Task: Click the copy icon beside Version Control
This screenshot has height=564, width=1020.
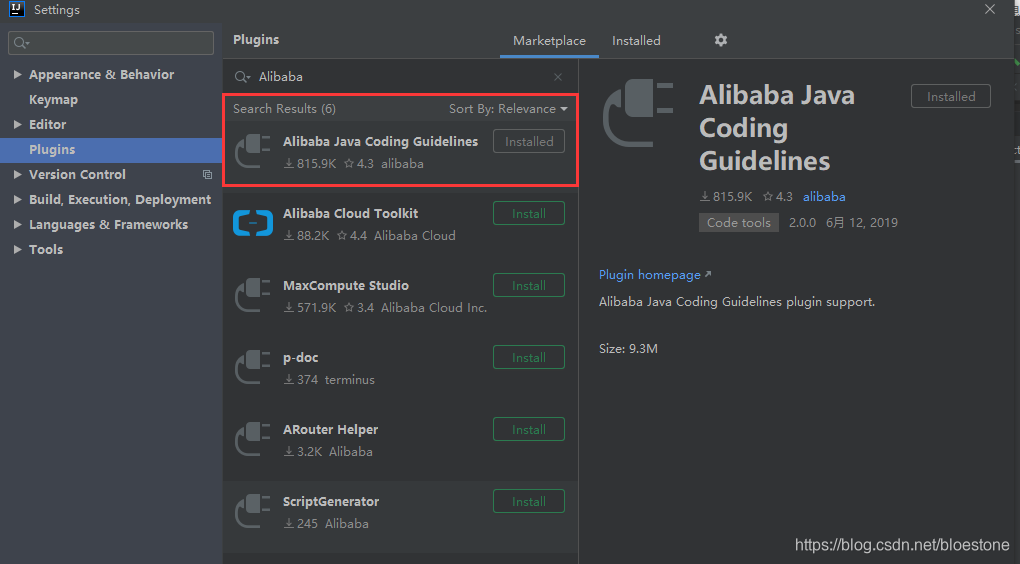Action: coord(208,174)
